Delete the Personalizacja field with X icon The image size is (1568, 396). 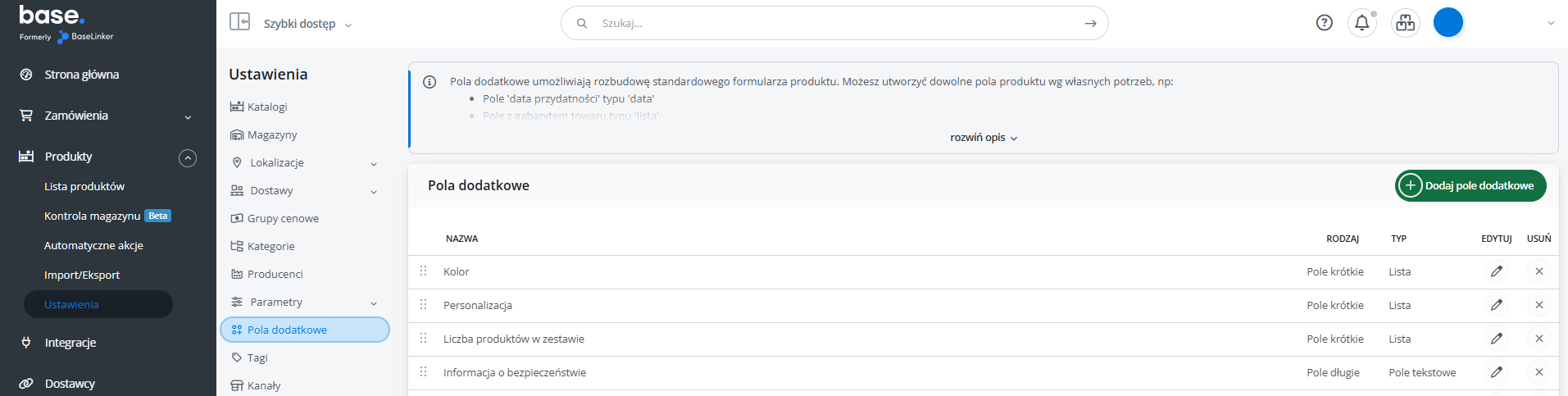pos(1539,305)
